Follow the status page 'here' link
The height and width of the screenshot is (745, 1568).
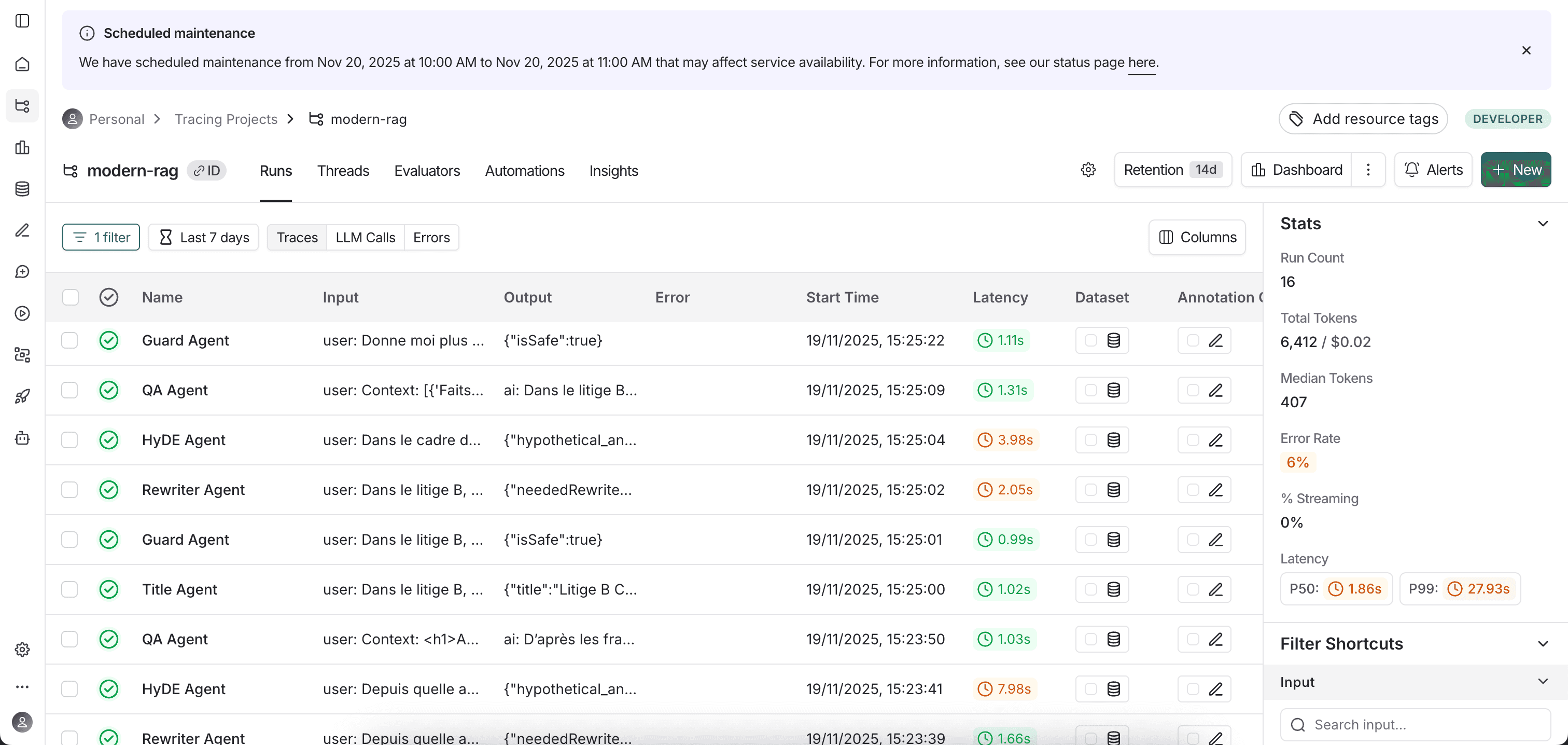coord(1141,62)
